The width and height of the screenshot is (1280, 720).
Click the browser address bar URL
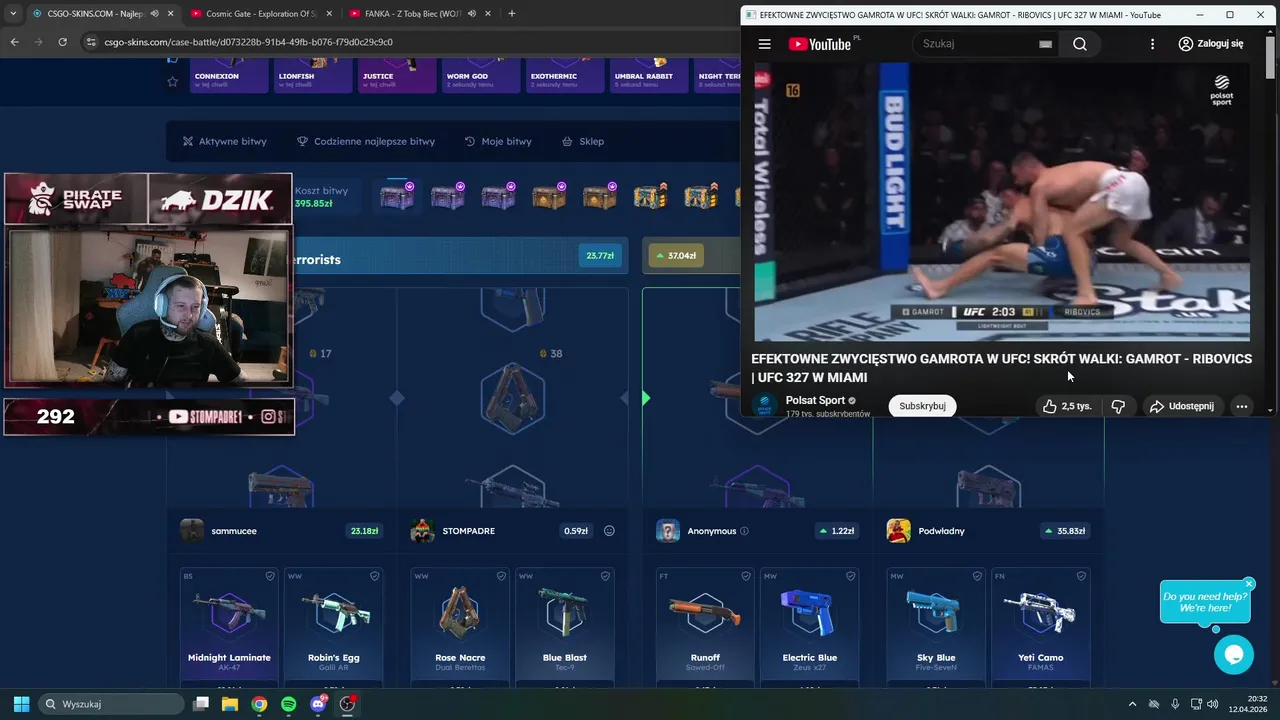coord(248,42)
